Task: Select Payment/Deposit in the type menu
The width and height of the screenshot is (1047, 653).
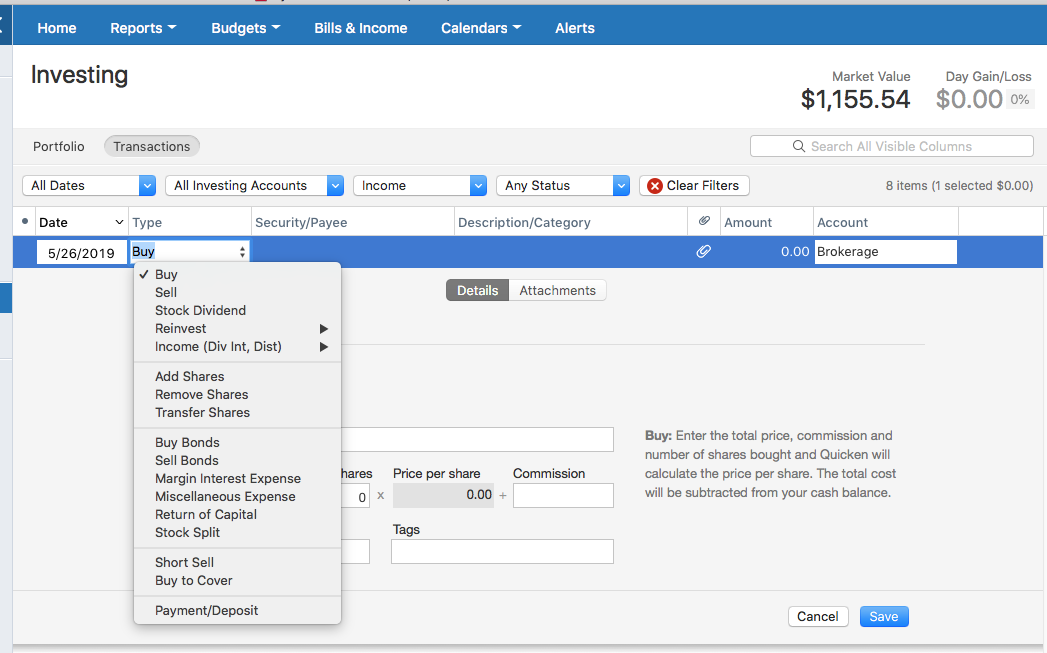Action: [x=206, y=610]
